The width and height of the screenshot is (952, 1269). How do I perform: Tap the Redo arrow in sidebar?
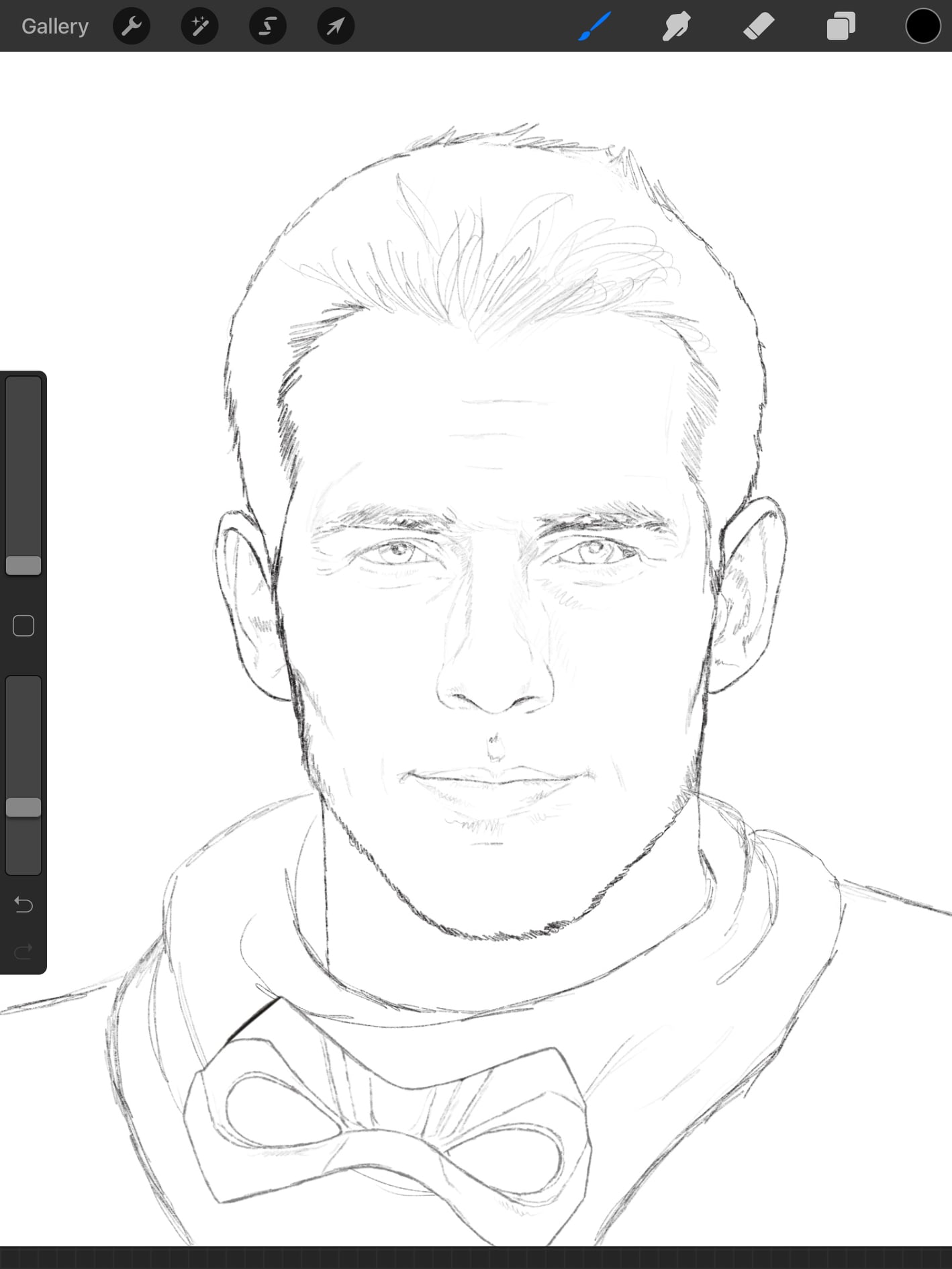pos(23,951)
